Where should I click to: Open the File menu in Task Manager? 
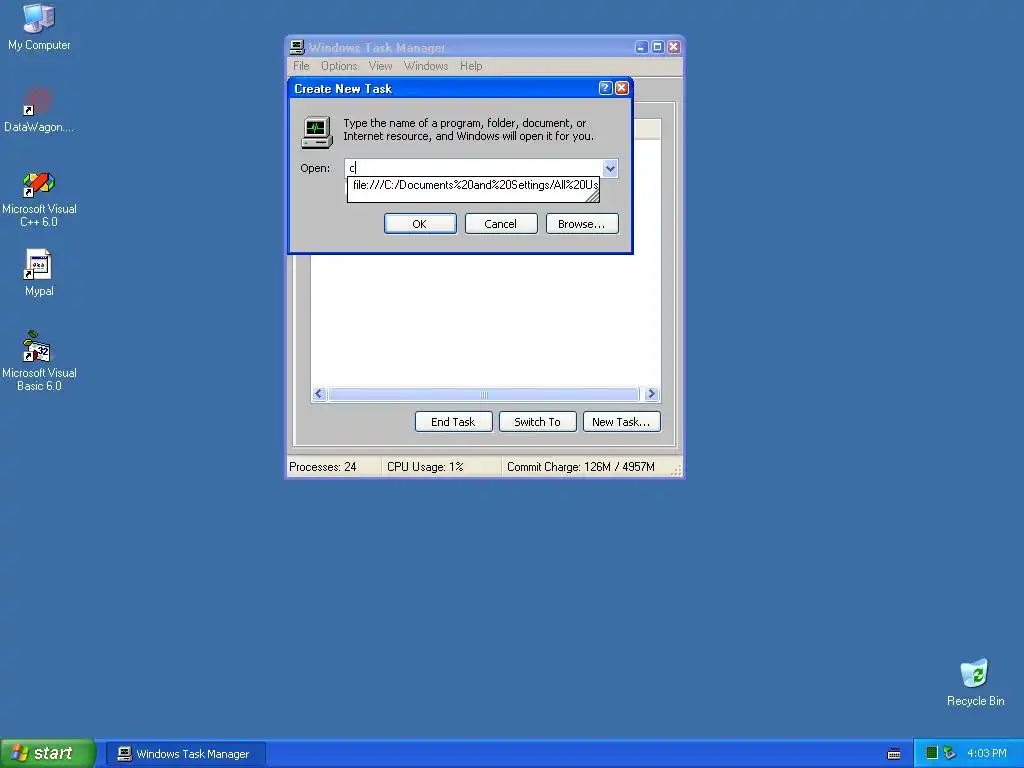(x=301, y=66)
